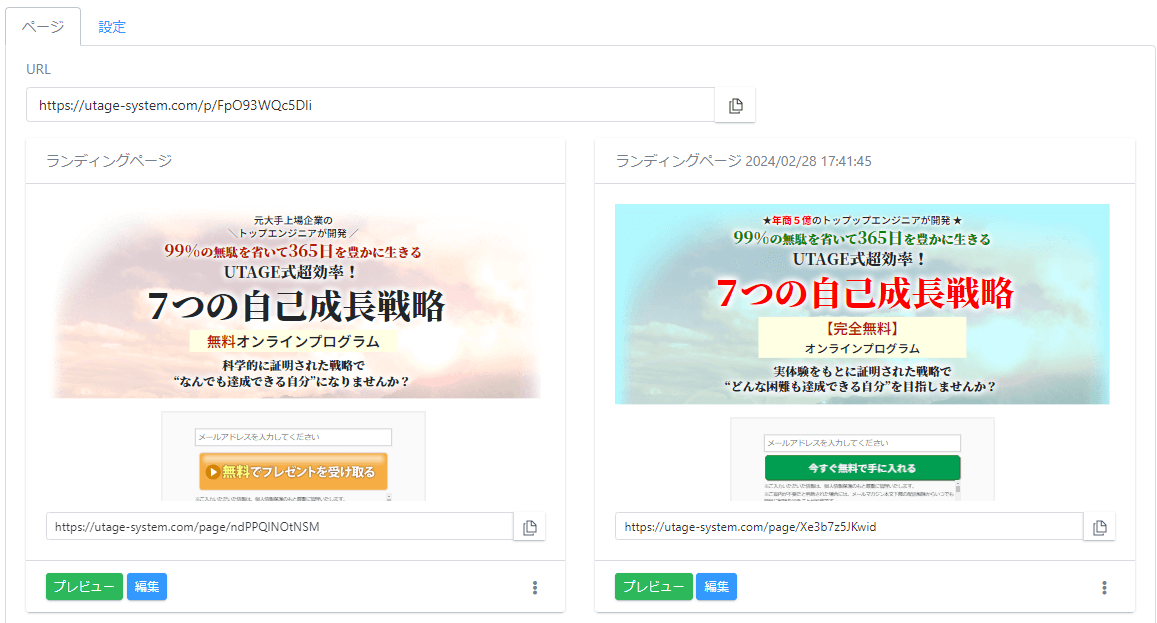The width and height of the screenshot is (1157, 623).
Task: Click the orange 無料でプレゼントを受け取る button
Action: 293,472
